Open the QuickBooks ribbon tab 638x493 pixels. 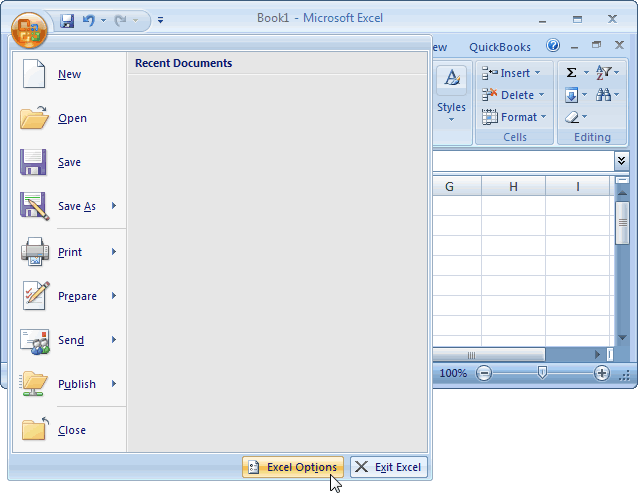coord(500,47)
